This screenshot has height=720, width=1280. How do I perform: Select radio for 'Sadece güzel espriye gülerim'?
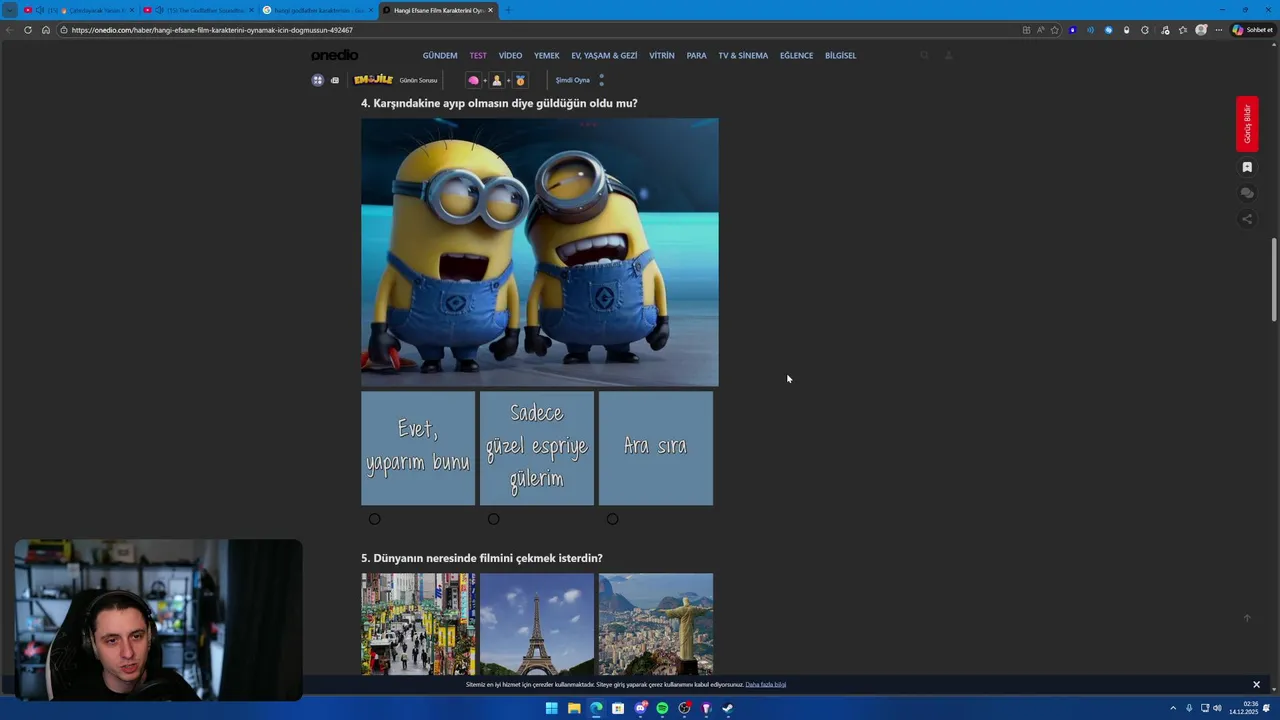[x=493, y=519]
